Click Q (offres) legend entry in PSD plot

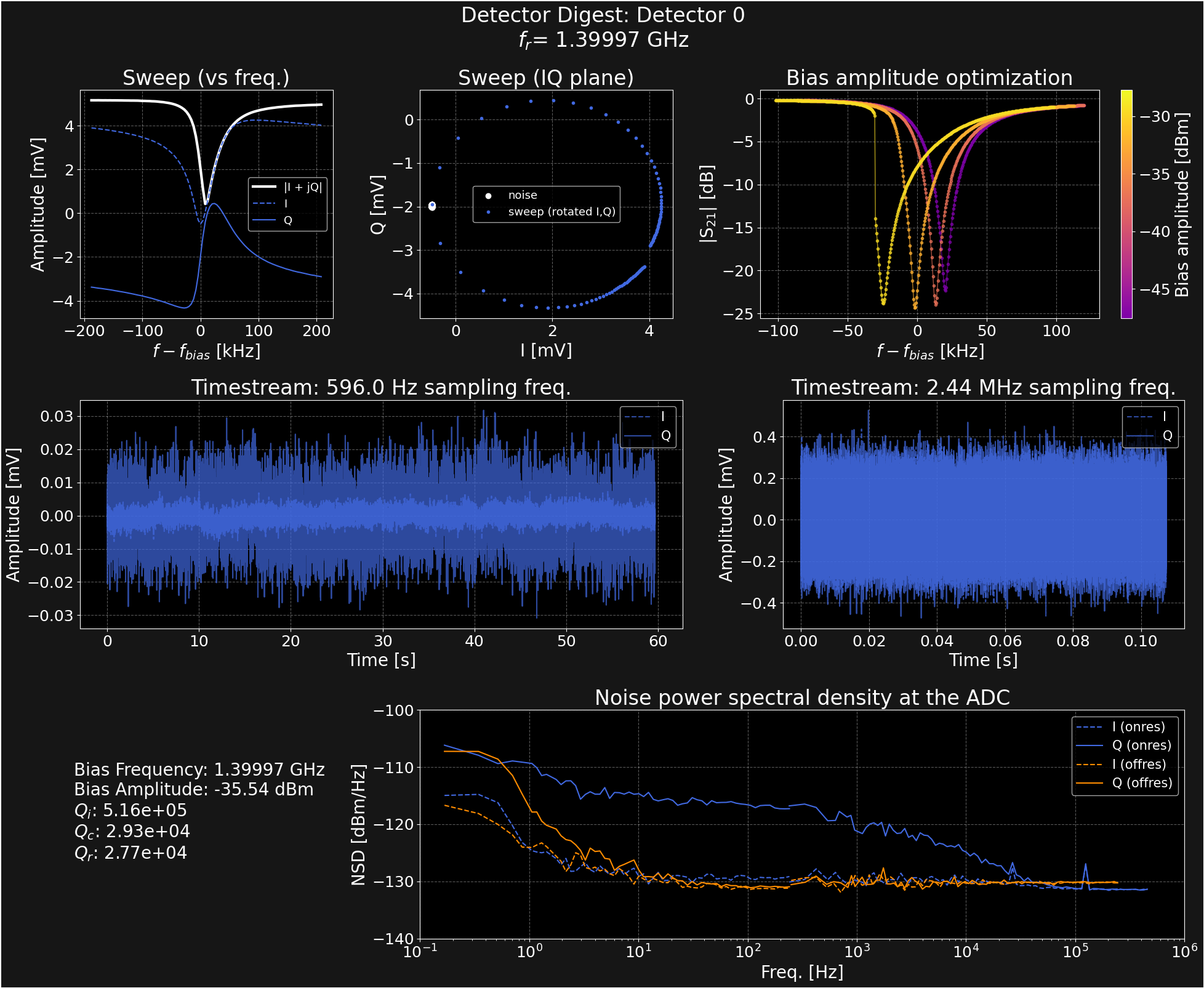click(x=1141, y=783)
